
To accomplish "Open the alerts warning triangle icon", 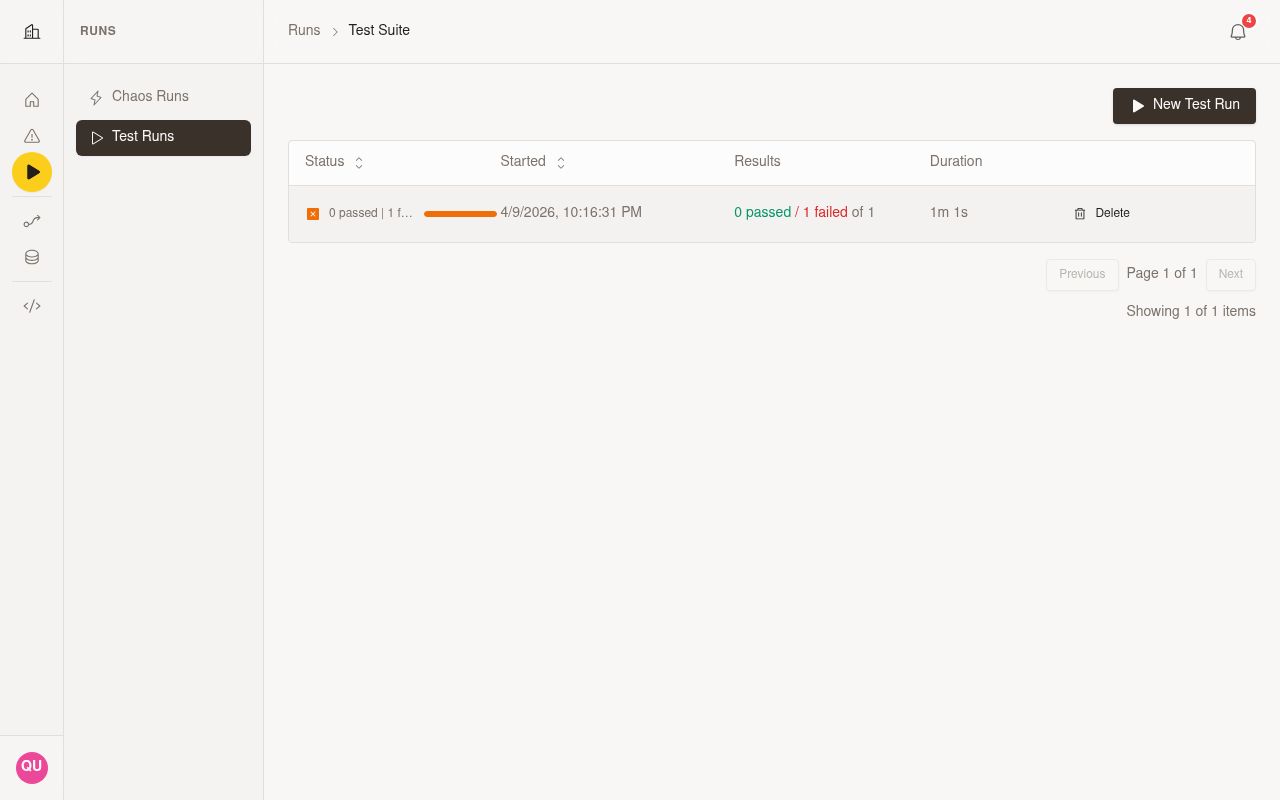I will [32, 136].
